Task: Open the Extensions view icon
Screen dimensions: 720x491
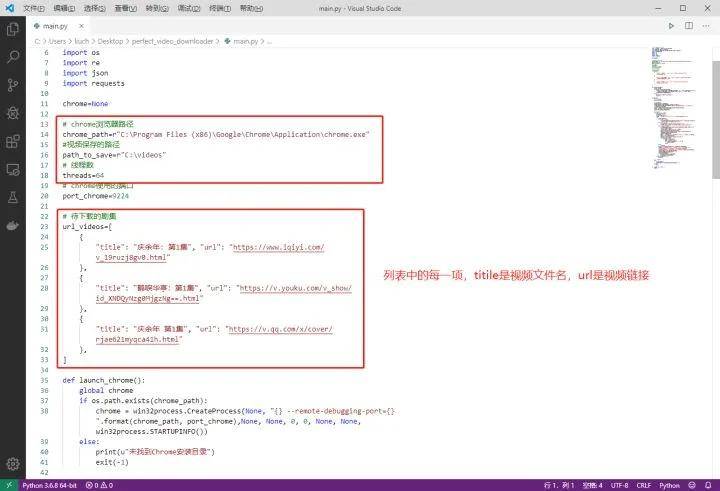Action: coord(13,141)
